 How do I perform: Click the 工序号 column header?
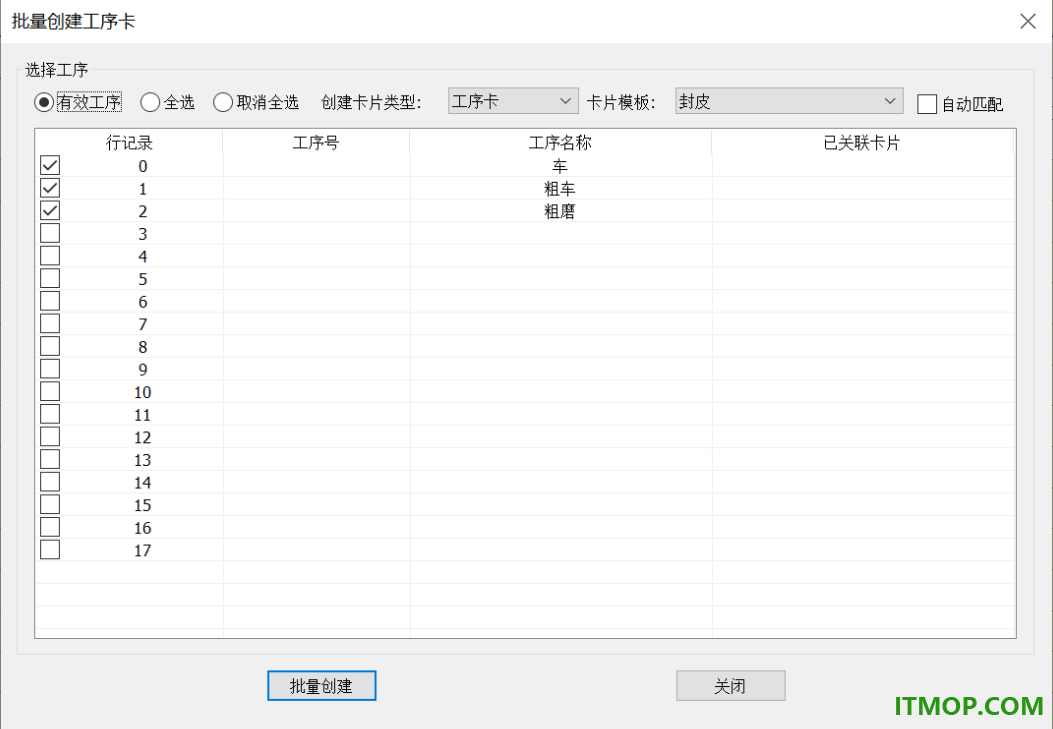(x=316, y=142)
